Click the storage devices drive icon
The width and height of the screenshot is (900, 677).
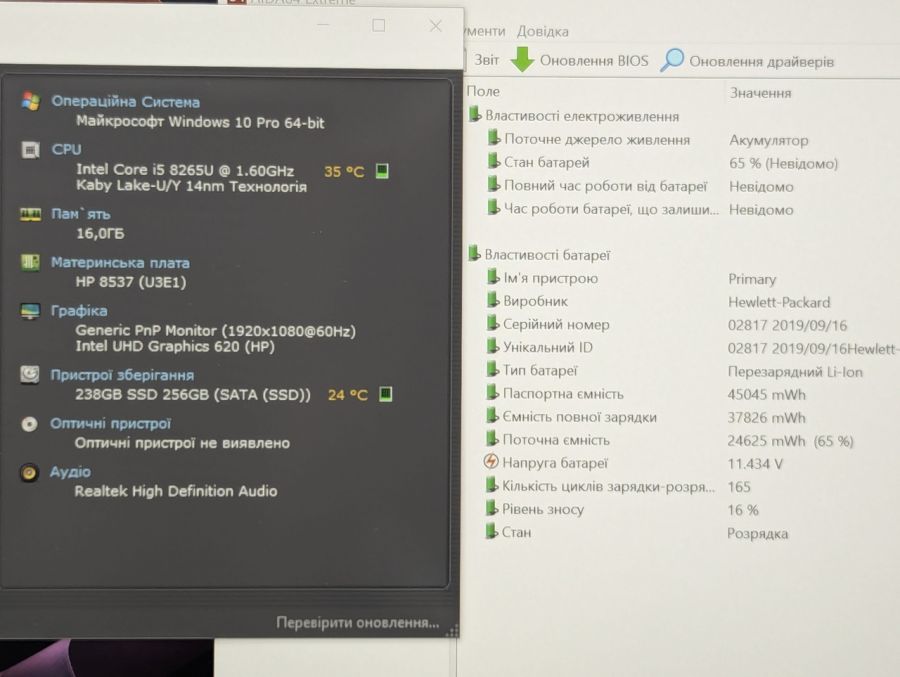(x=29, y=375)
